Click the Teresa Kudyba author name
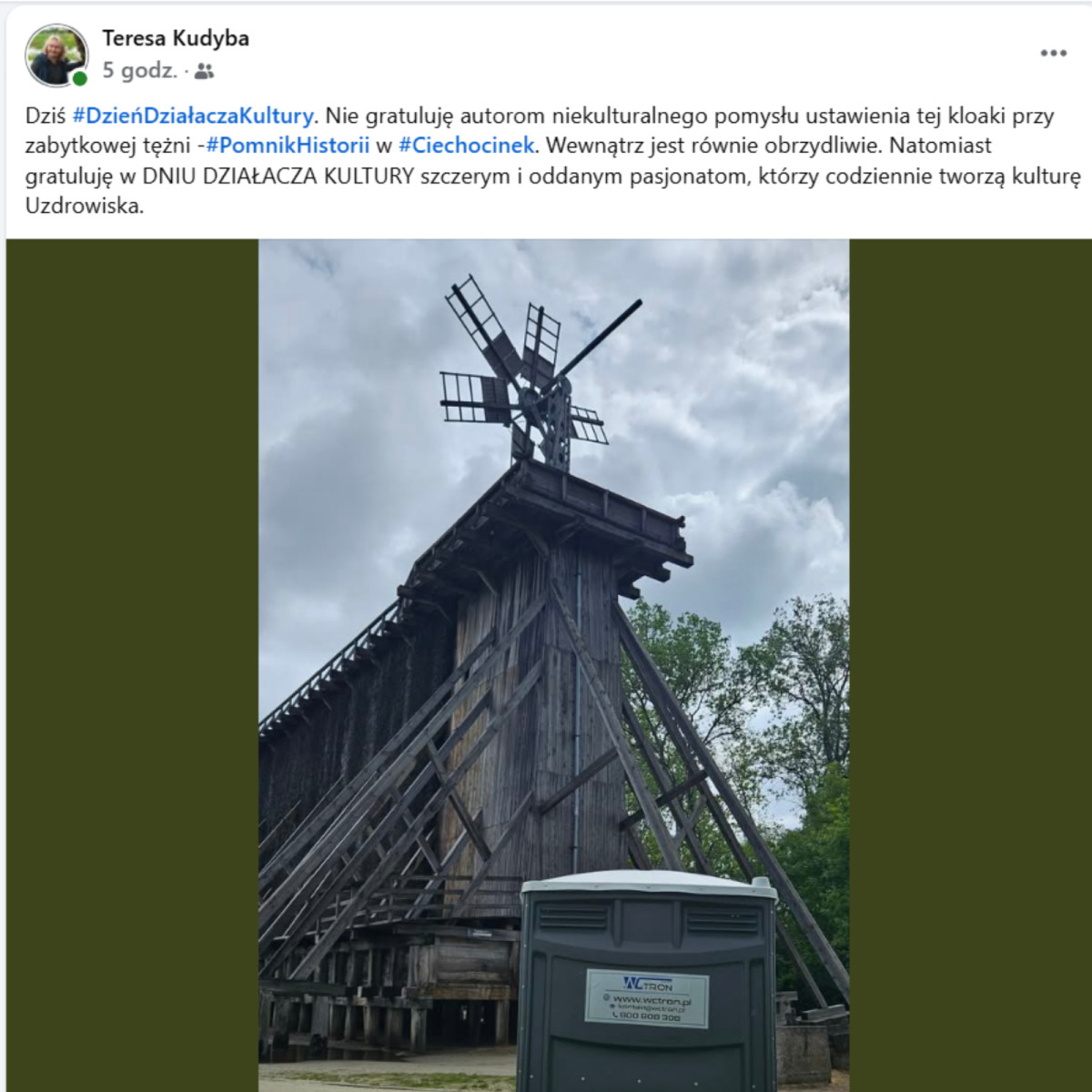 click(176, 38)
